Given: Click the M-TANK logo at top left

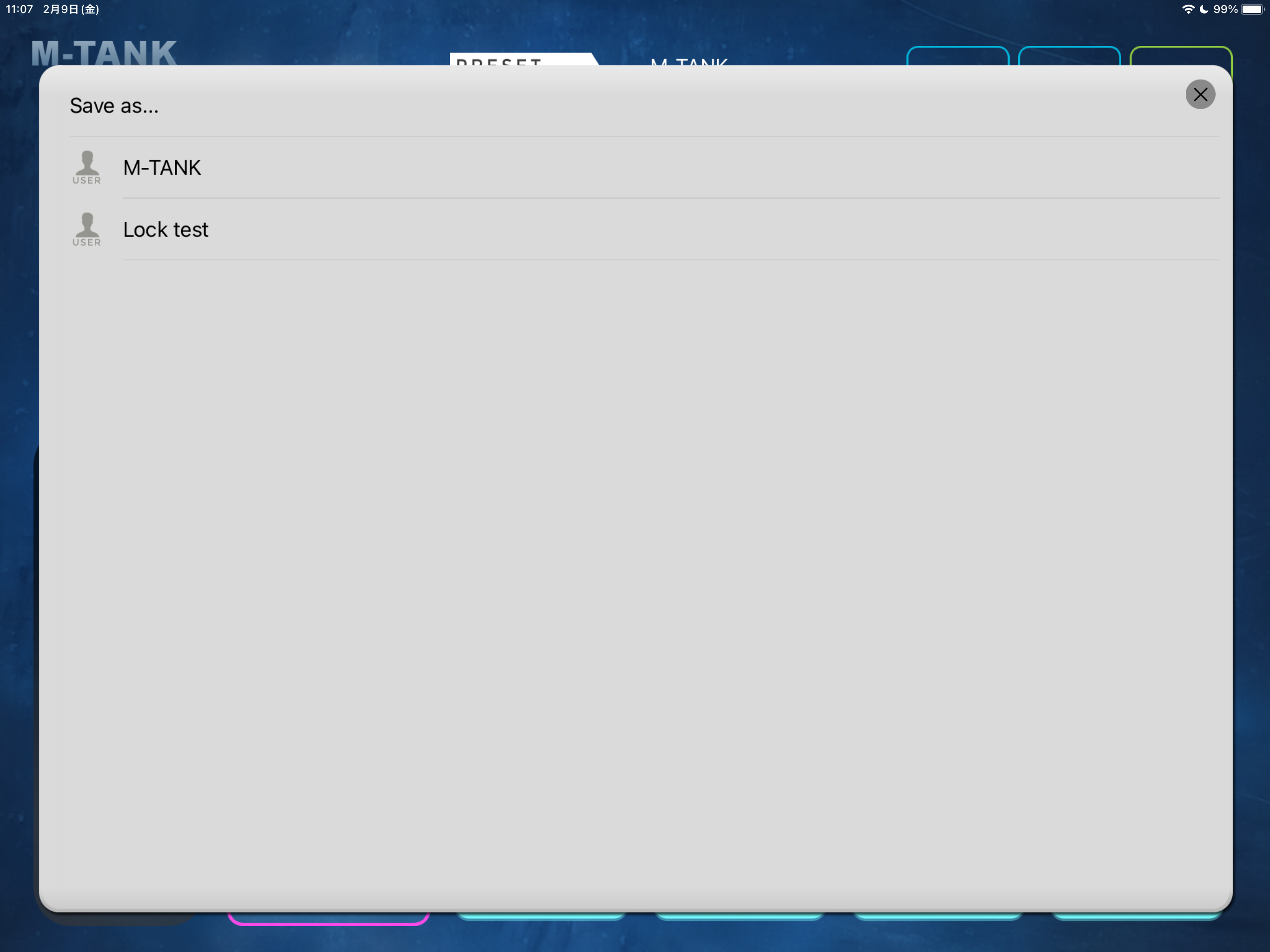Looking at the screenshot, I should (x=104, y=52).
